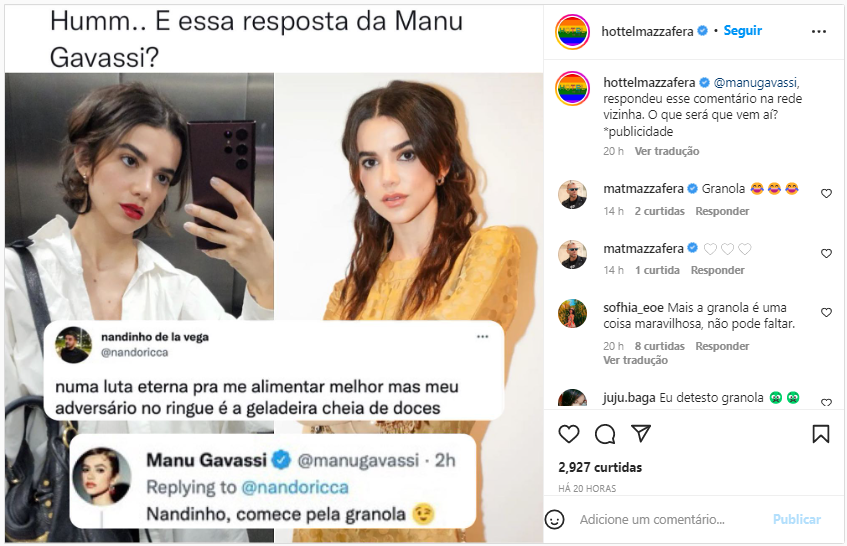Image resolution: width=847 pixels, height=546 pixels.
Task: Like matmazzafera's hearts comment
Action: click(x=826, y=253)
